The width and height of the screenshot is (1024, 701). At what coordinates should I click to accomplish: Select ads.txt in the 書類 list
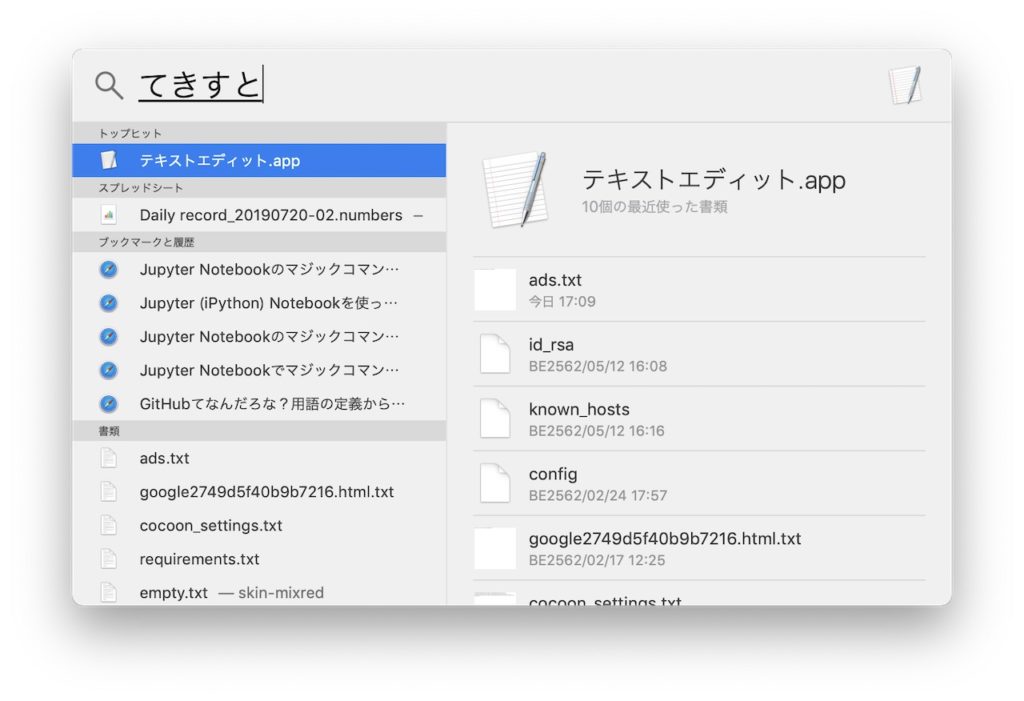259,459
